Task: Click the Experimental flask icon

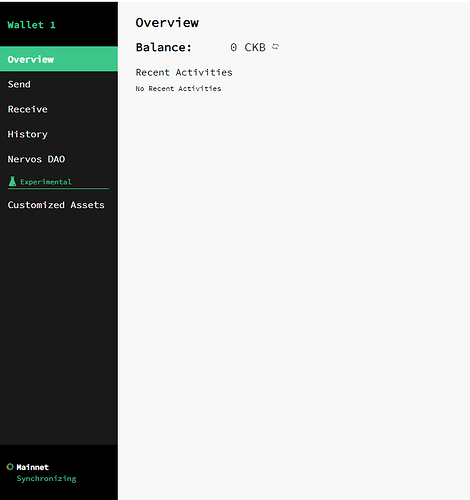Action: [12, 181]
